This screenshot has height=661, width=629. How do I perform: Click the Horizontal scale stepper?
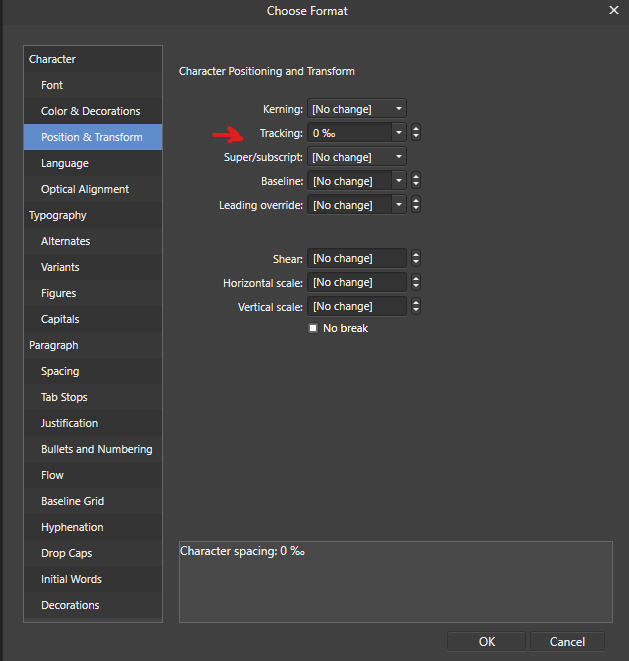(x=416, y=282)
